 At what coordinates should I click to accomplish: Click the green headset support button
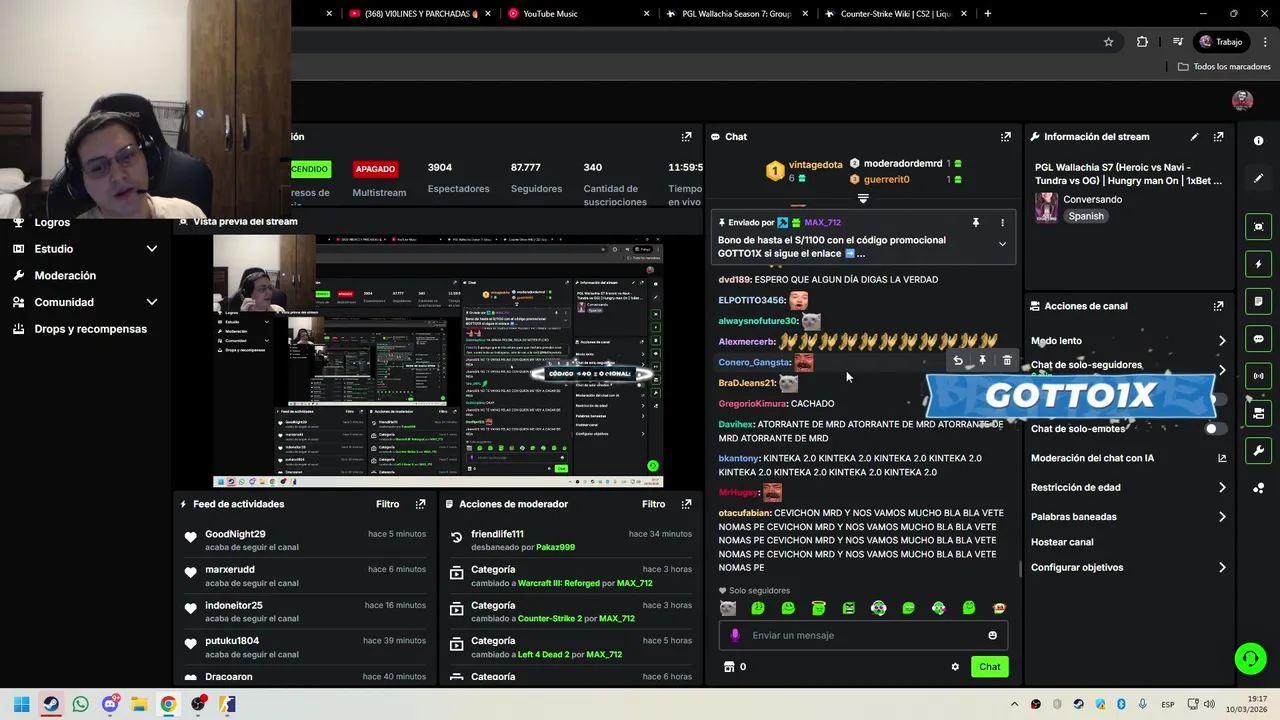pos(1250,658)
